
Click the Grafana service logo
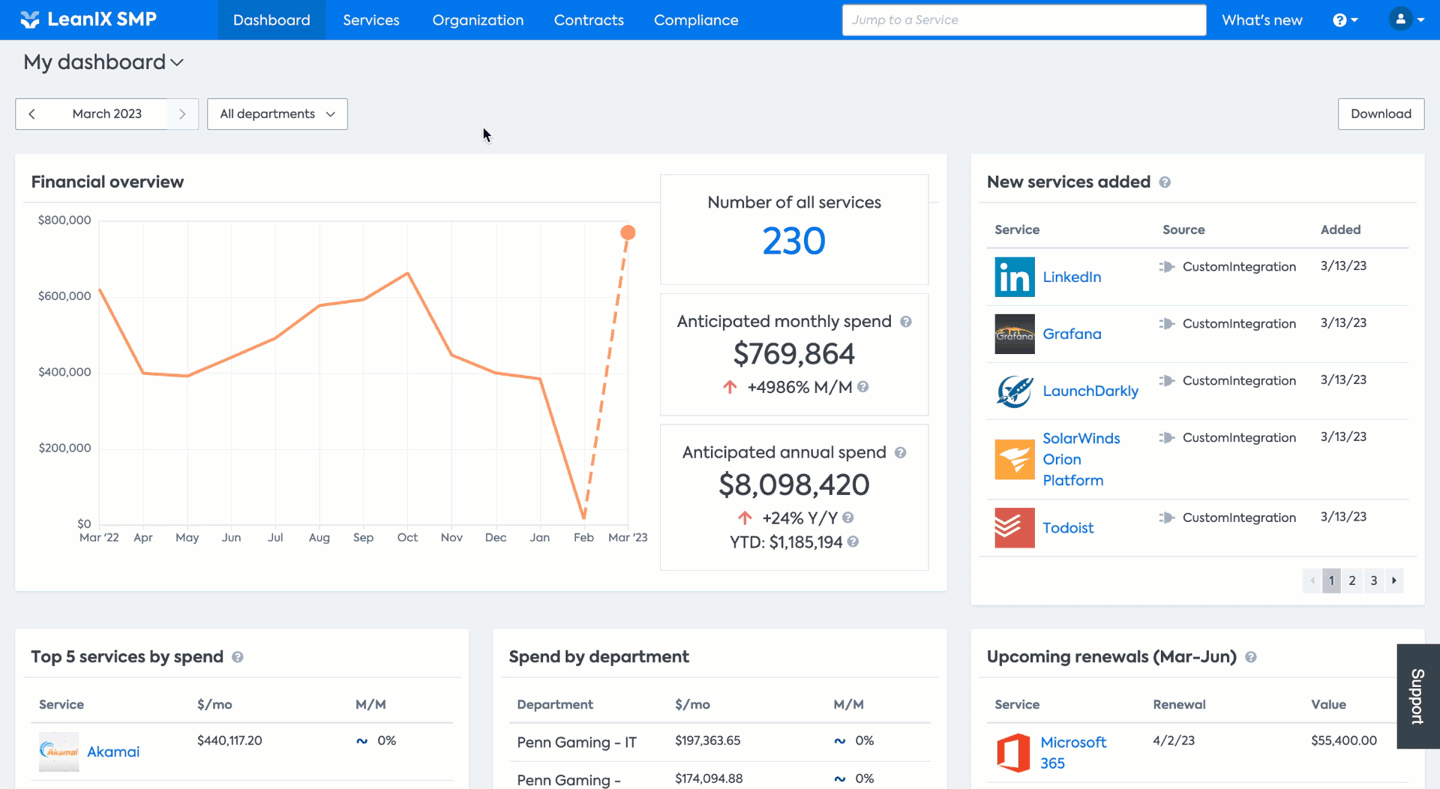[x=1014, y=334]
